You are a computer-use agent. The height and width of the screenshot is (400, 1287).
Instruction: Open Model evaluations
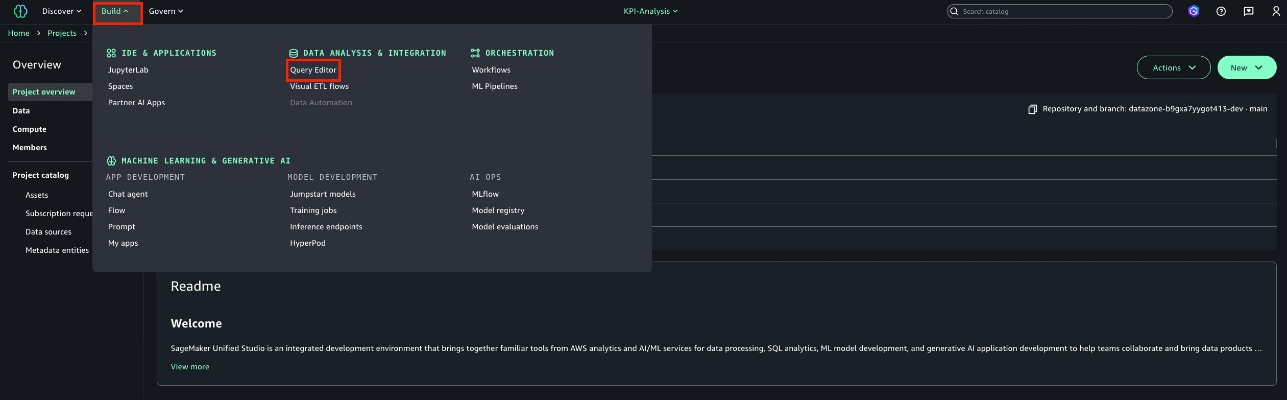pyautogui.click(x=505, y=226)
